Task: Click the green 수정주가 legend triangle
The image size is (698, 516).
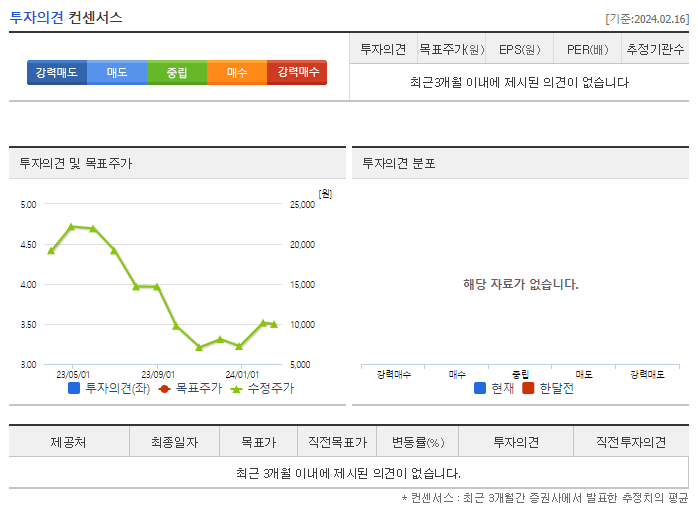Action: (x=236, y=389)
